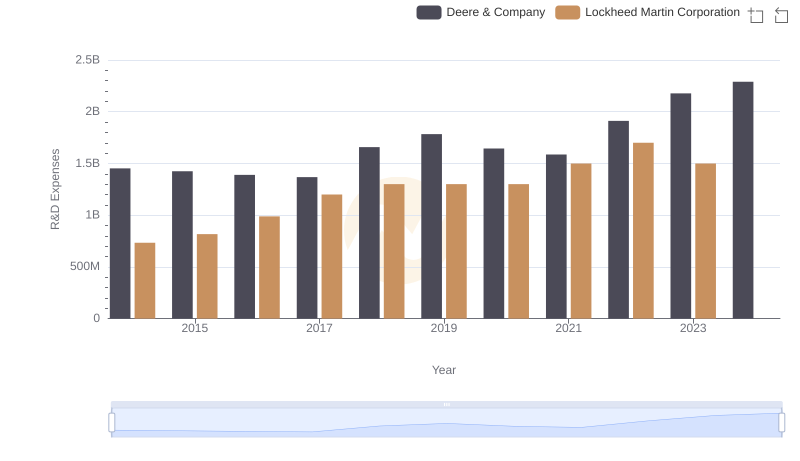Screen dimensions: 800x461
Task: Click the Year axis title
Action: click(444, 370)
